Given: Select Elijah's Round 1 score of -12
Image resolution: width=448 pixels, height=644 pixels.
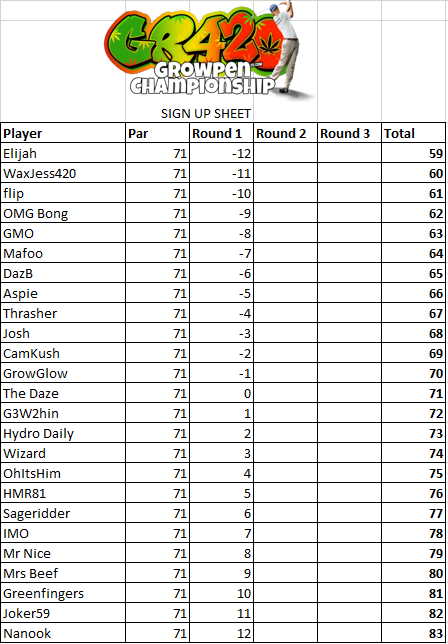Looking at the screenshot, I should (221, 153).
